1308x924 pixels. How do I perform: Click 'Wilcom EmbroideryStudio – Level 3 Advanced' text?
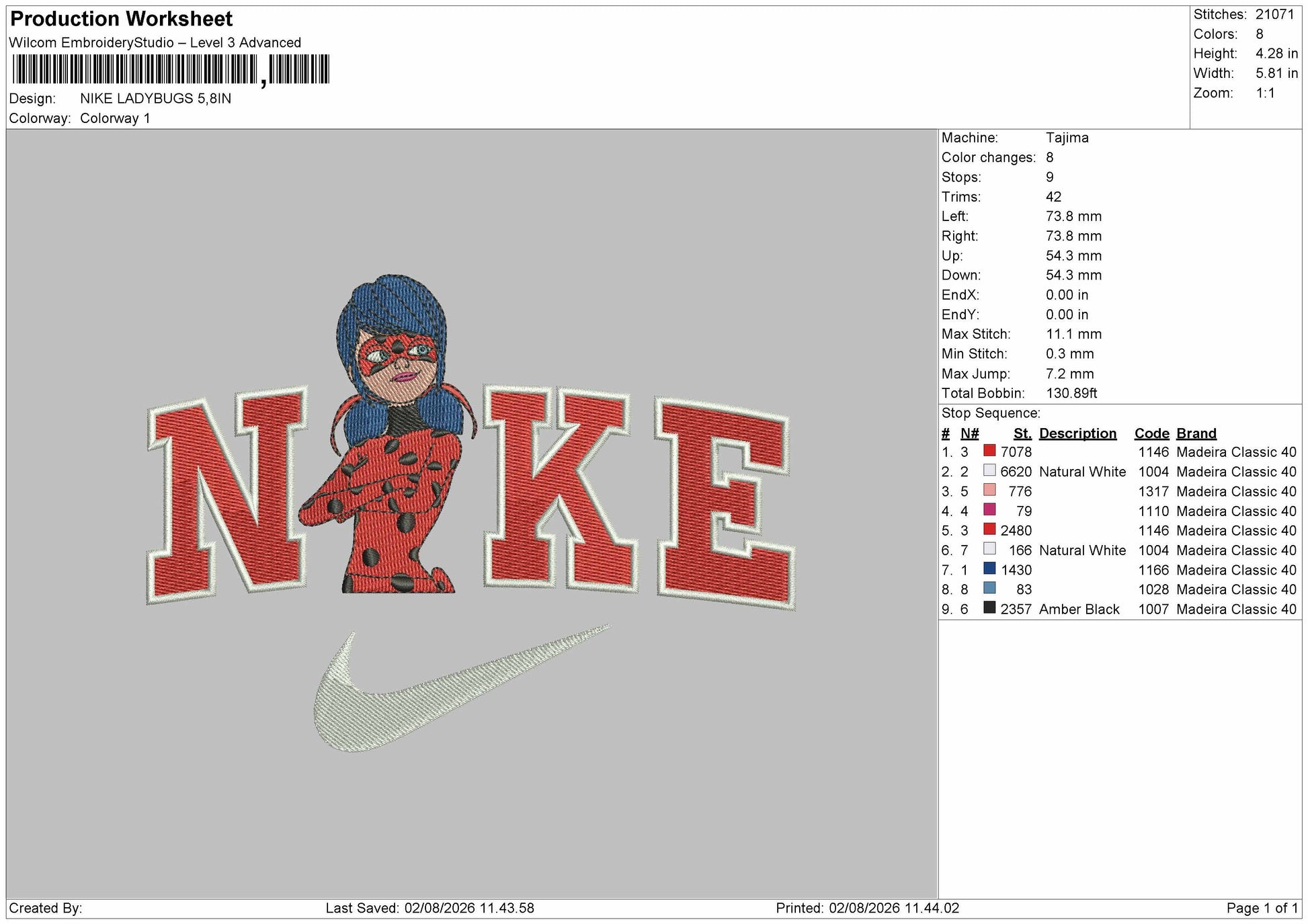click(x=155, y=42)
